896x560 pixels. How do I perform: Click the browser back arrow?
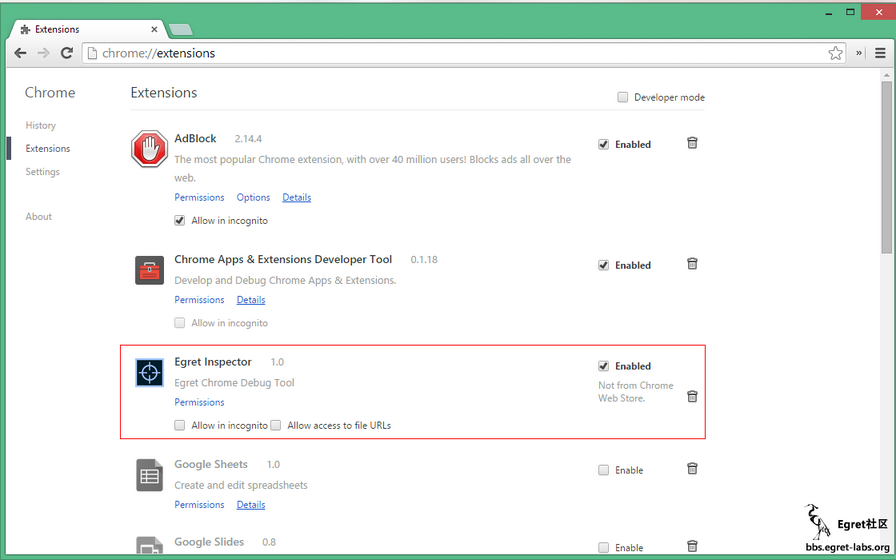tap(20, 53)
